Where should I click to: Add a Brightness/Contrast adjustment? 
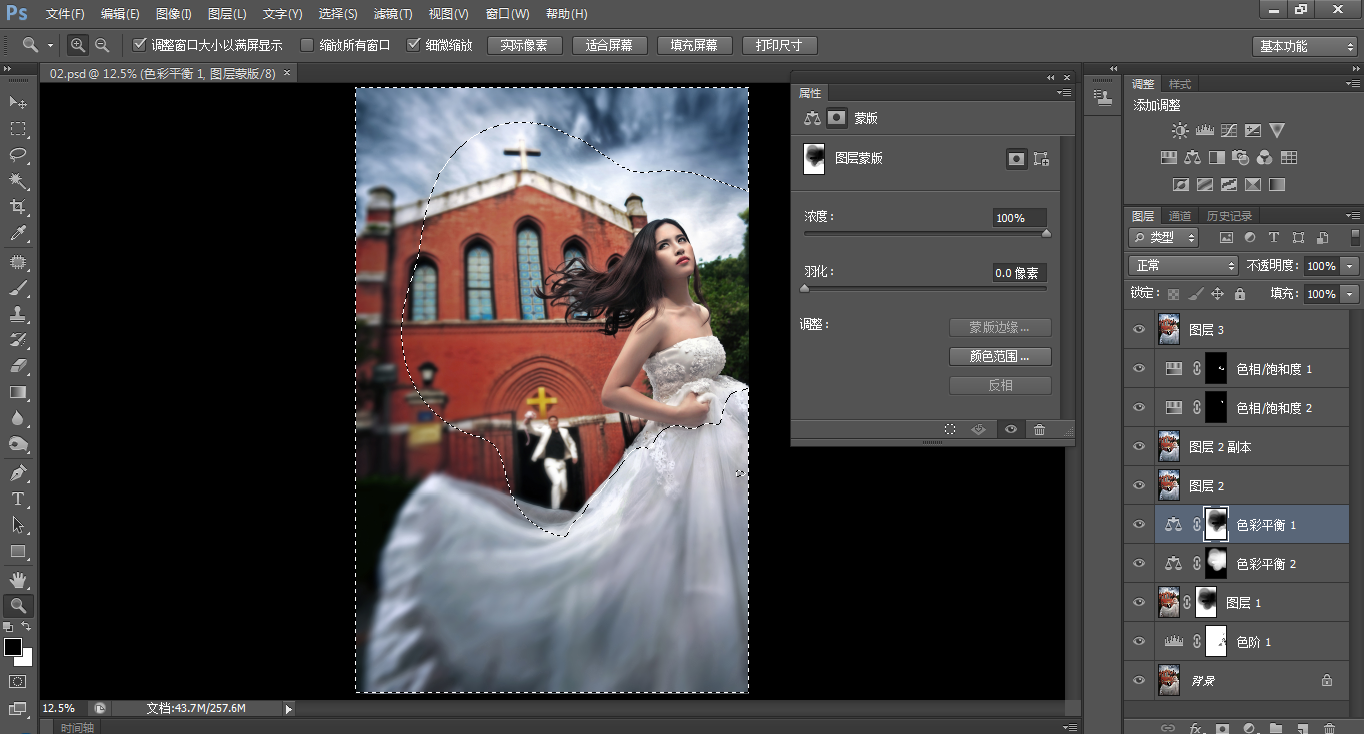[1181, 131]
